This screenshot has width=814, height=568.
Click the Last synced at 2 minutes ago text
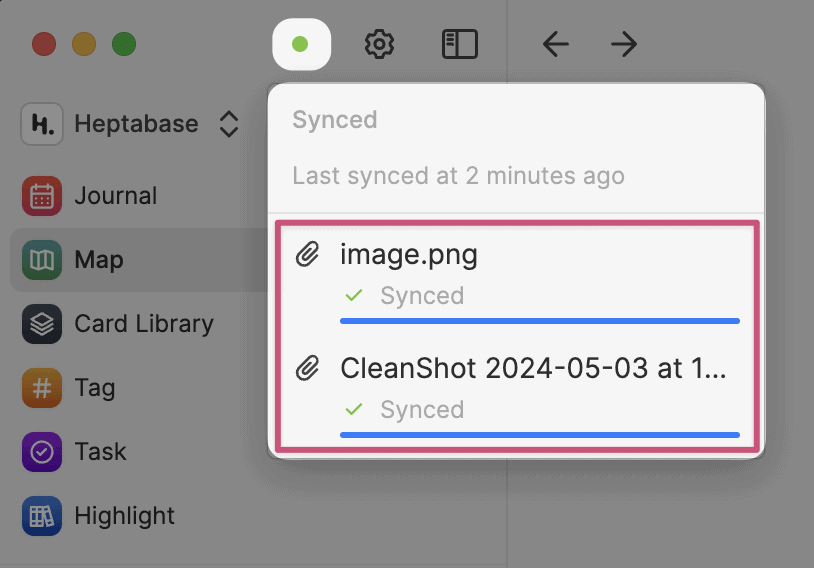point(458,175)
